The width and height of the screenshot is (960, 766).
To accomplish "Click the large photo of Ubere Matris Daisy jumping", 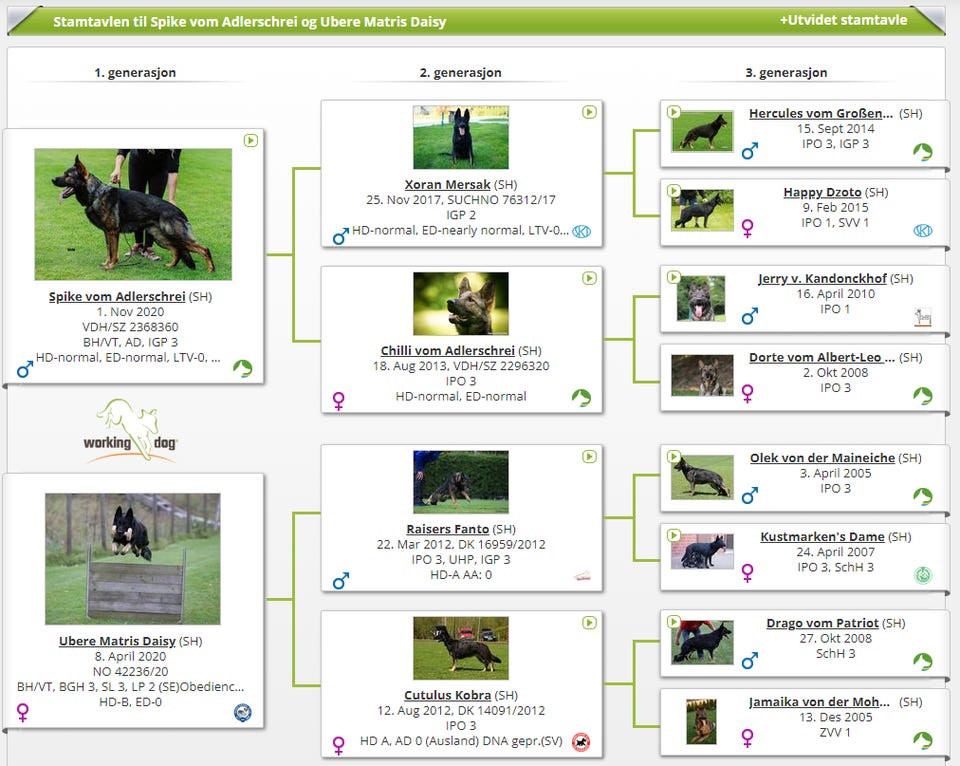I will point(133,559).
